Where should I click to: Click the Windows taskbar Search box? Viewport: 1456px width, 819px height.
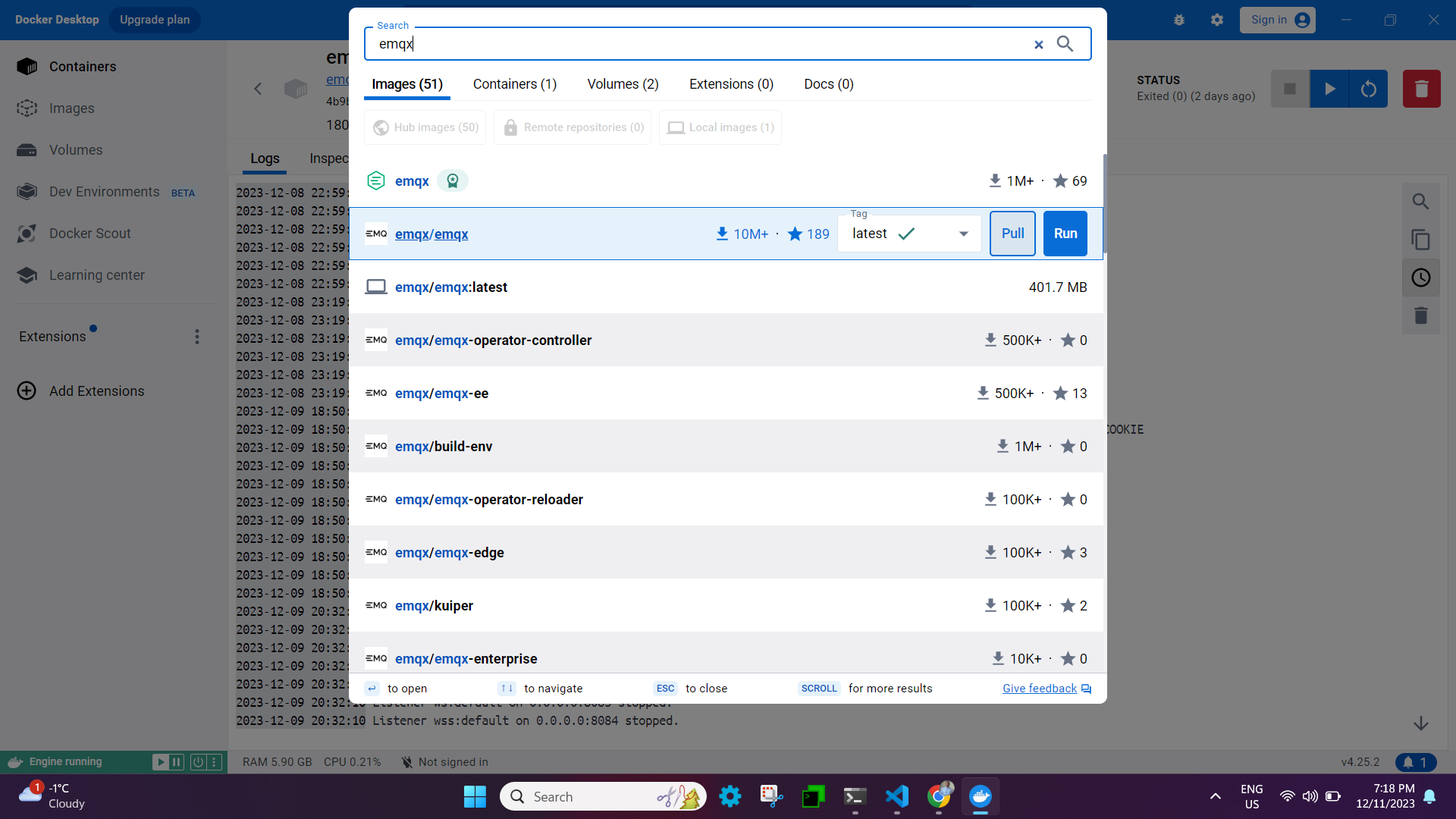(603, 796)
